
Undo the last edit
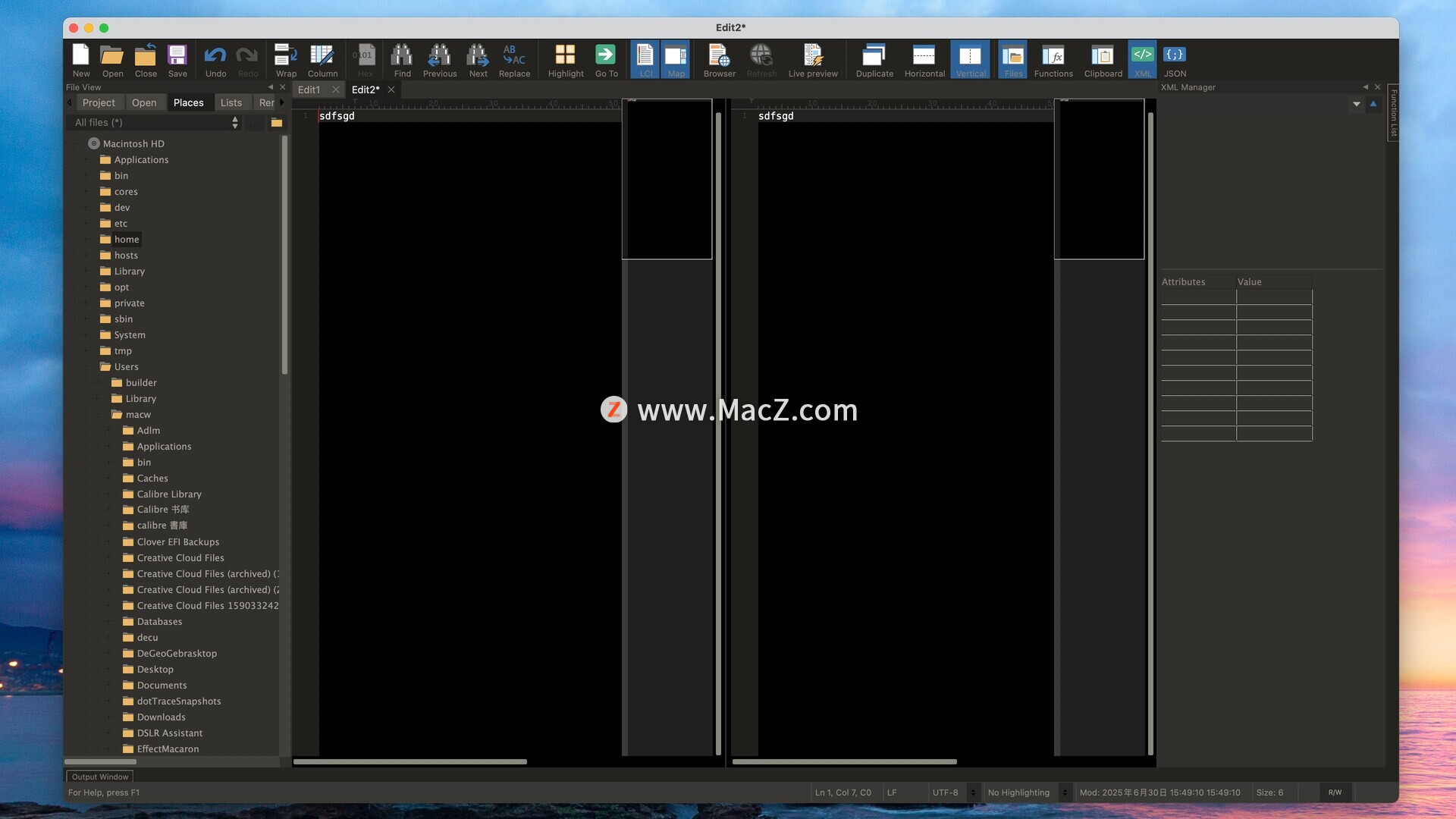point(215,60)
